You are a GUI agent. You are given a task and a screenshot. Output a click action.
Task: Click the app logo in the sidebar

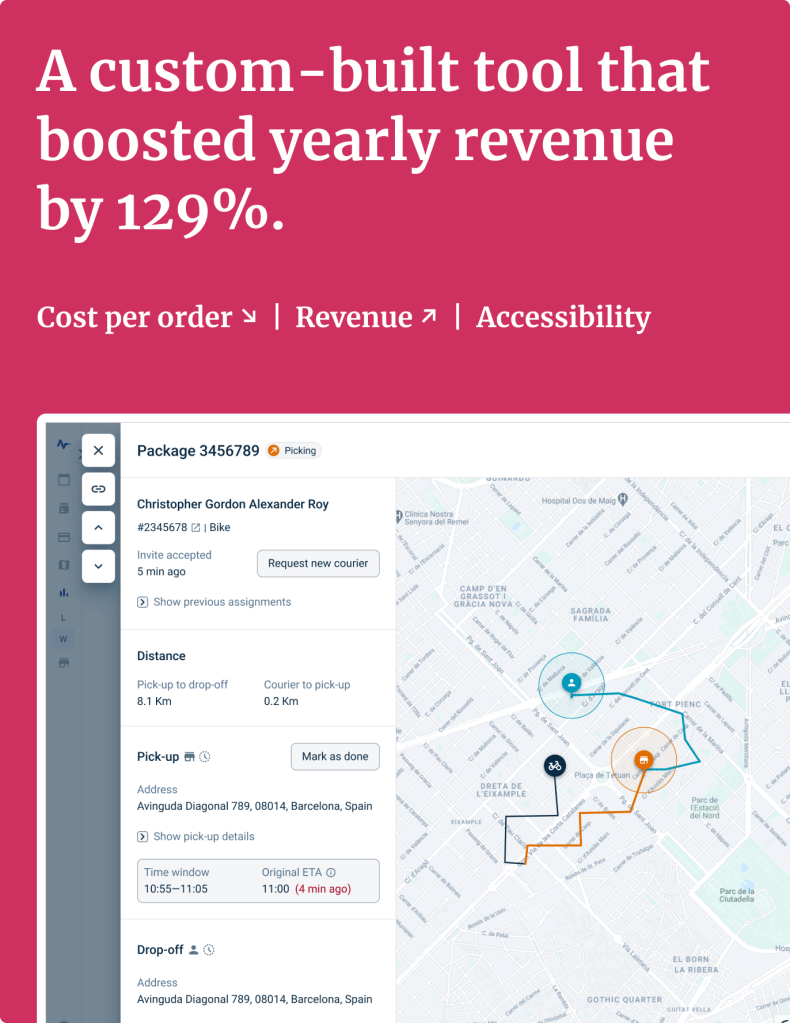coord(63,444)
